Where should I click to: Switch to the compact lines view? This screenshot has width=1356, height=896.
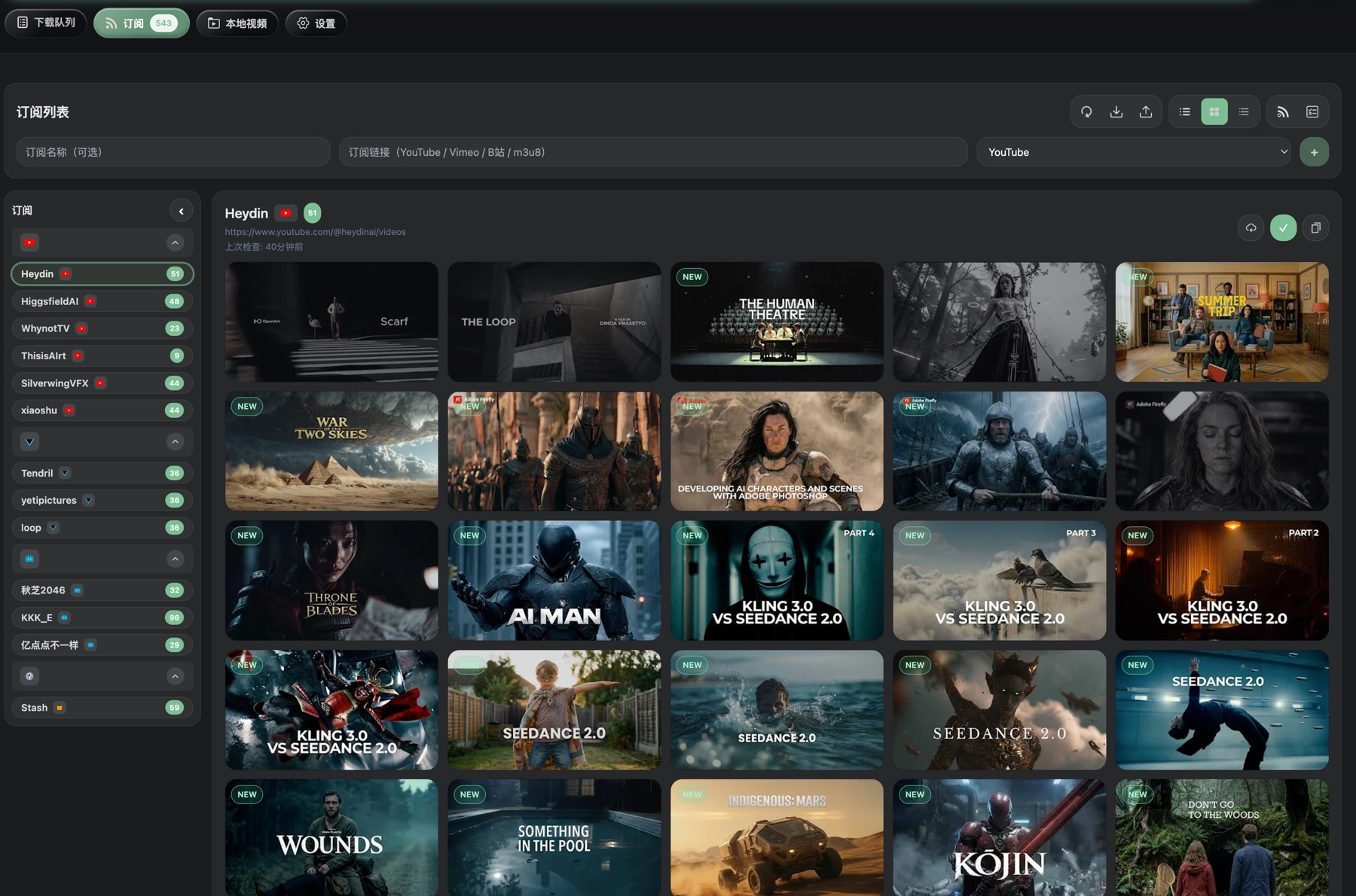click(1244, 112)
